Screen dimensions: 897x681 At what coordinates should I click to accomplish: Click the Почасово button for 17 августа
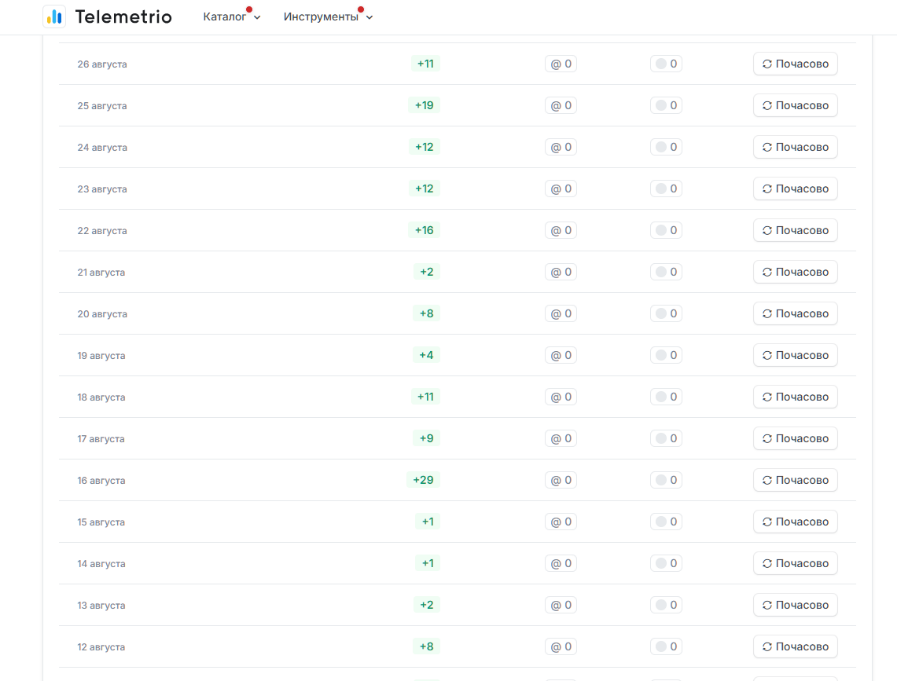pos(795,439)
